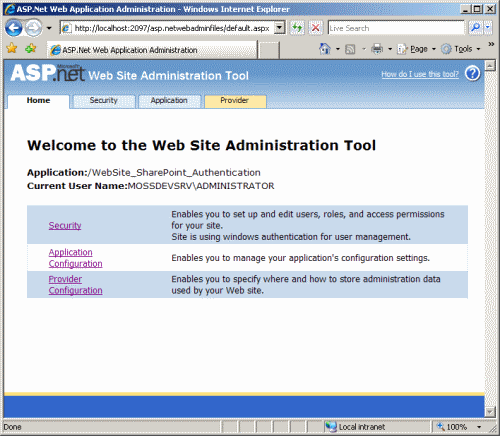
Task: Expand the feeds dropdown arrow
Action: coord(364,49)
